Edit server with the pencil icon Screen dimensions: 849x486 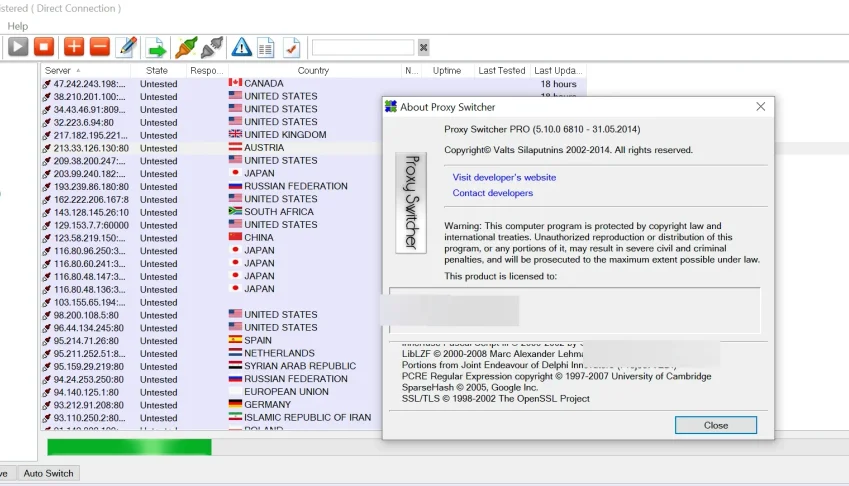pyautogui.click(x=127, y=47)
